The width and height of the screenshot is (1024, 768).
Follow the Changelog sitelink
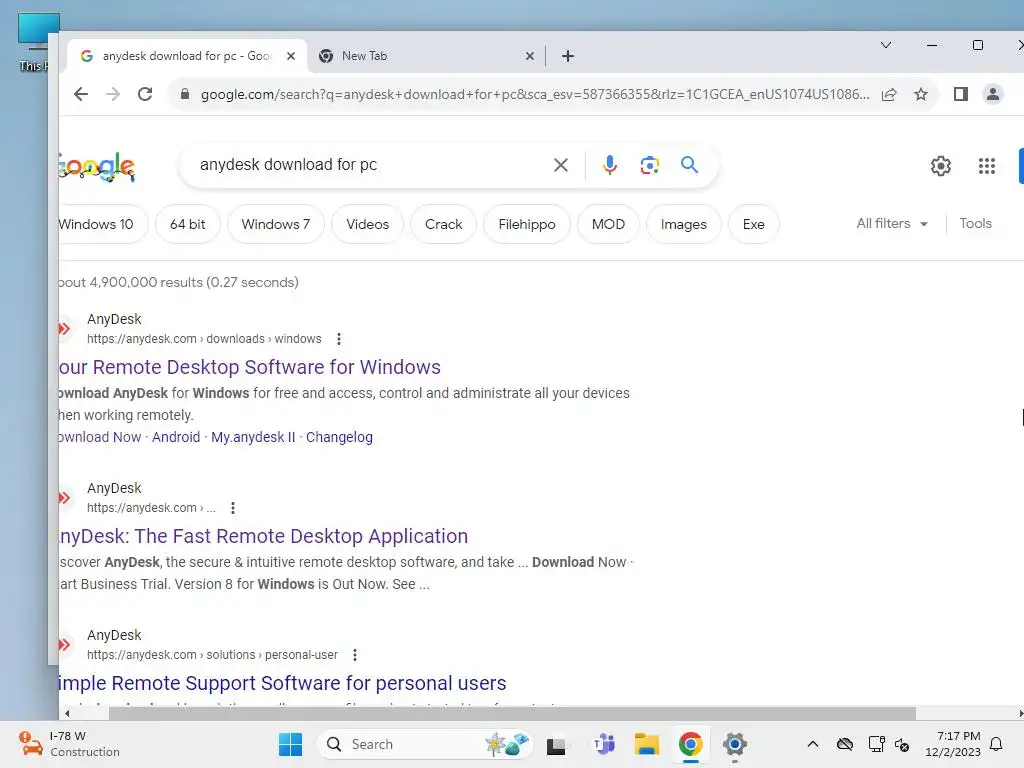click(339, 437)
